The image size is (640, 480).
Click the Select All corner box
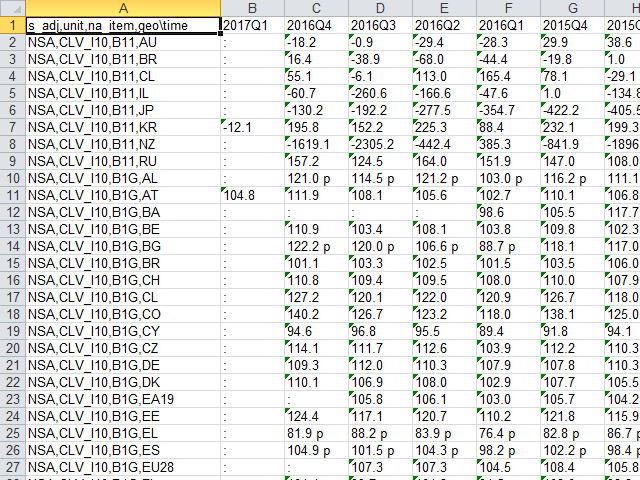[12, 7]
